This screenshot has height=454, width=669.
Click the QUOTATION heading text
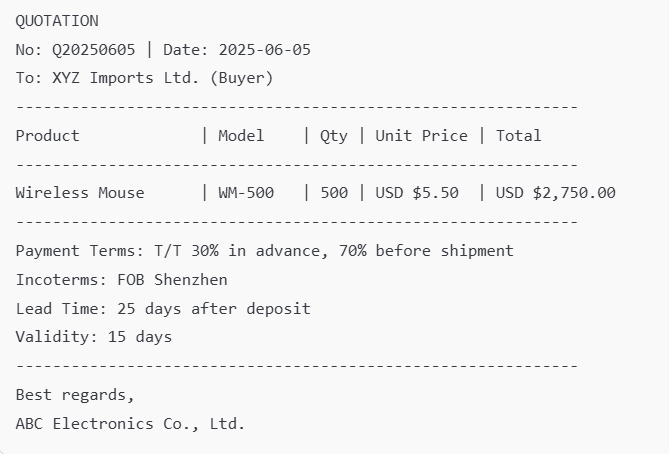pyautogui.click(x=57, y=21)
